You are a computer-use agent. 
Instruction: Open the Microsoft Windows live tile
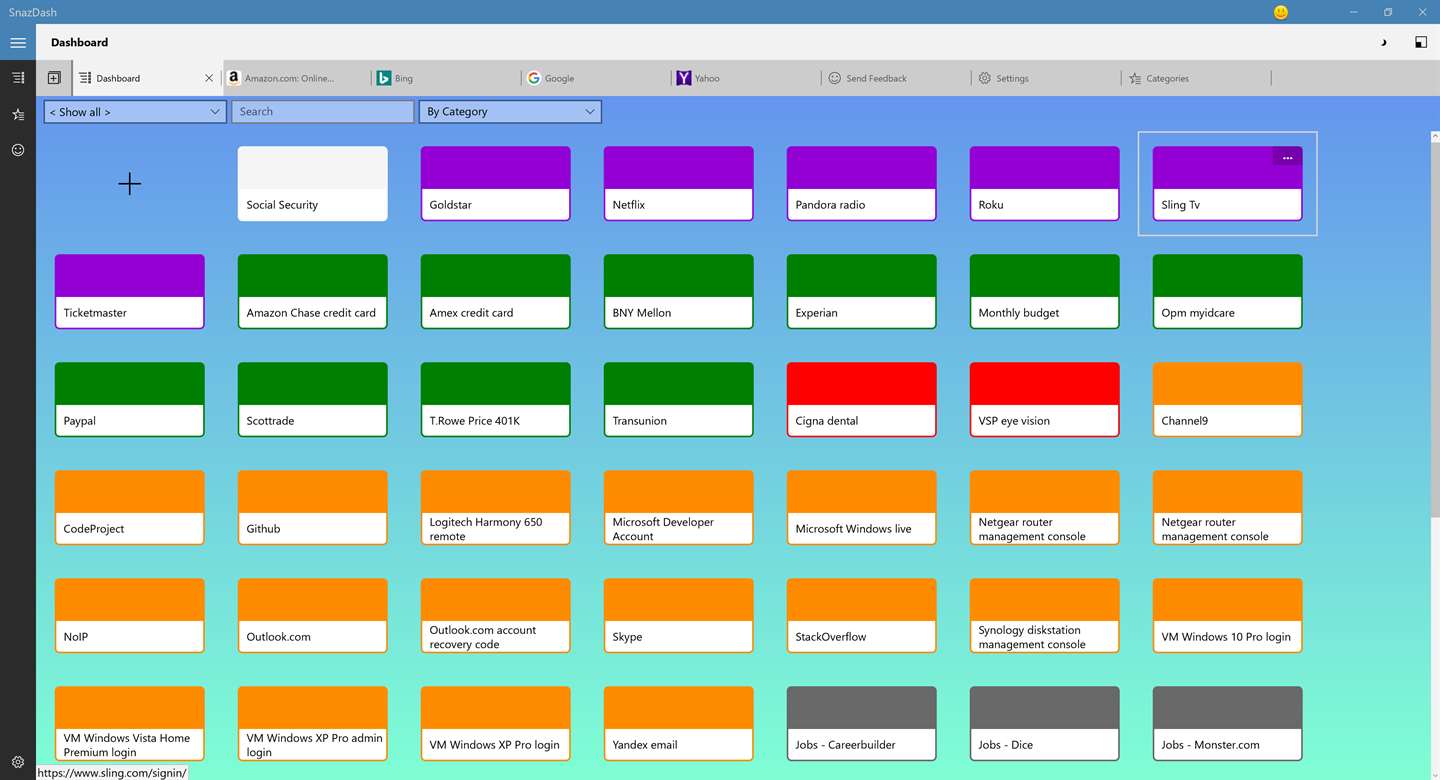pos(862,508)
